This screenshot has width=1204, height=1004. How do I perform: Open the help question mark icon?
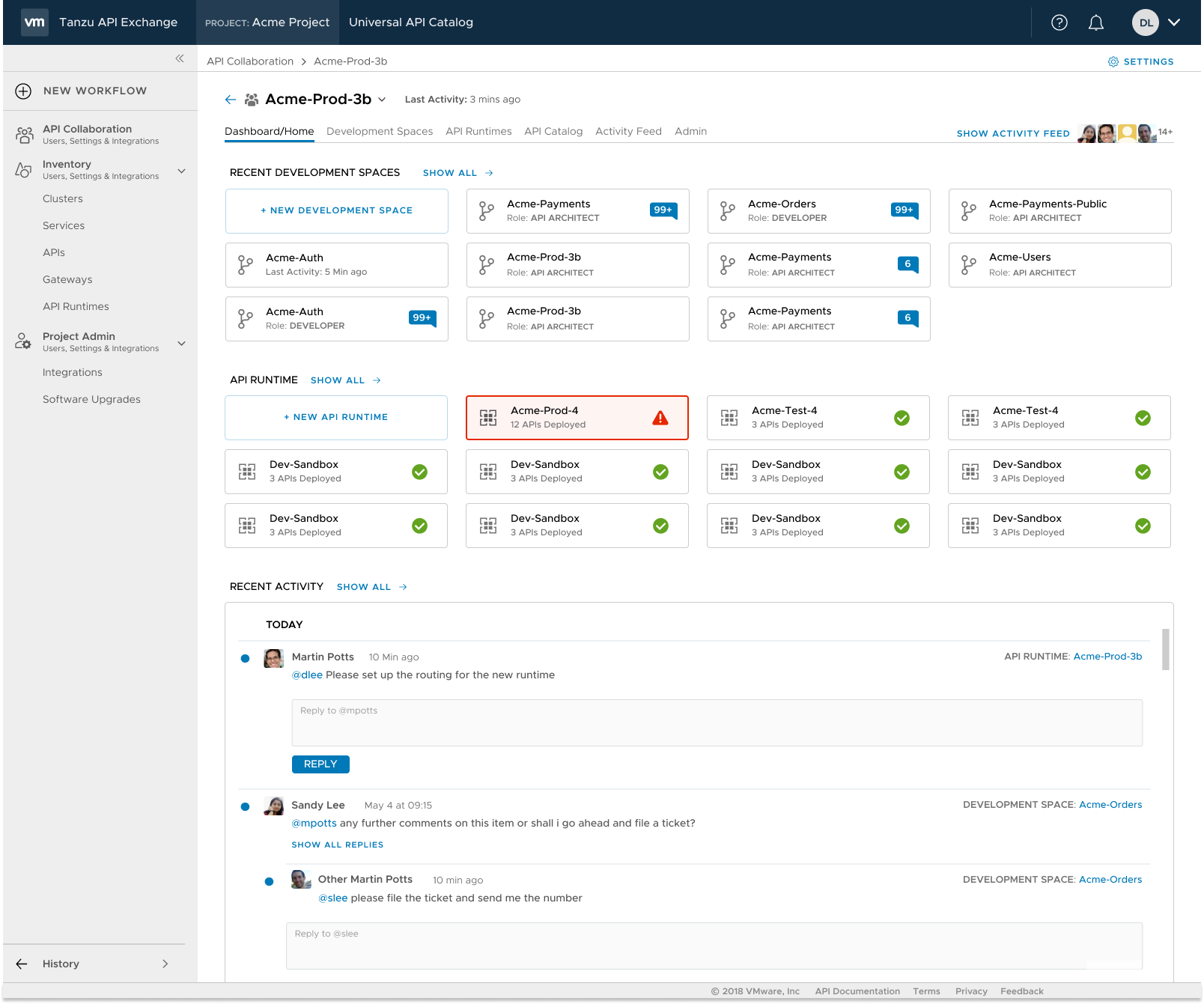(x=1059, y=22)
